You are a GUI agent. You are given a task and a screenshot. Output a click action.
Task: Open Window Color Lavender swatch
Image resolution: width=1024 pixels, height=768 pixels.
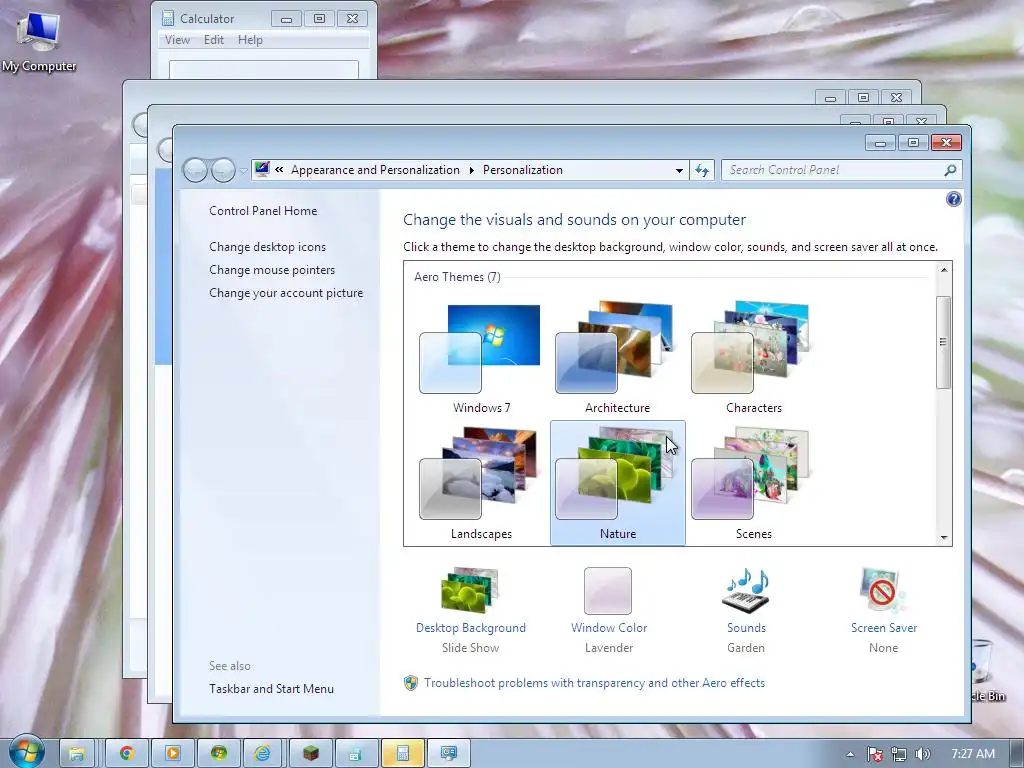coord(608,591)
